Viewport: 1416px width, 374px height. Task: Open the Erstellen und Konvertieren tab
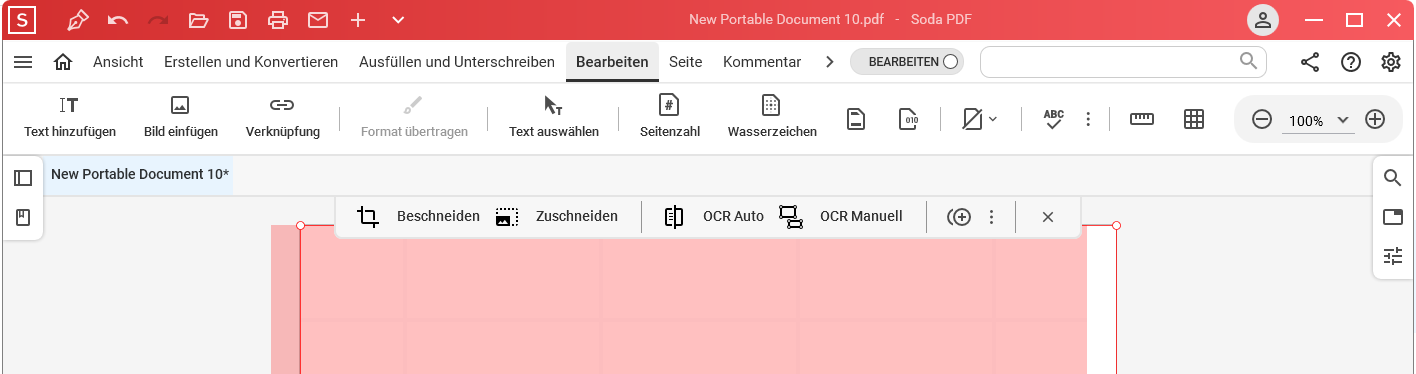(251, 62)
